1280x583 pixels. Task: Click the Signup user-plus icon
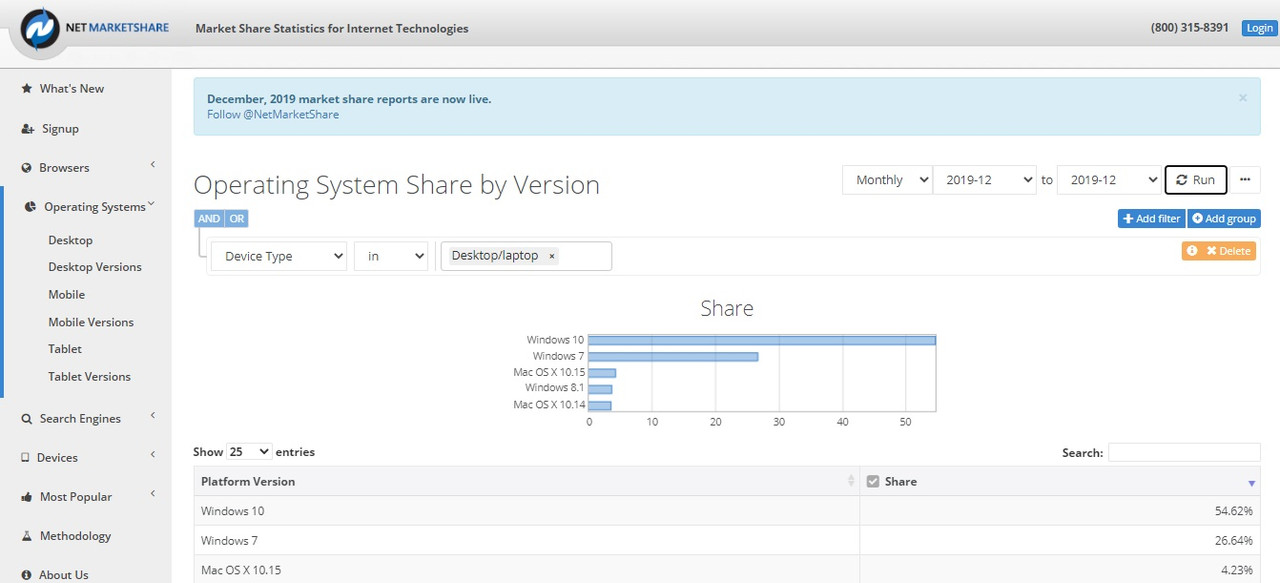[28, 129]
